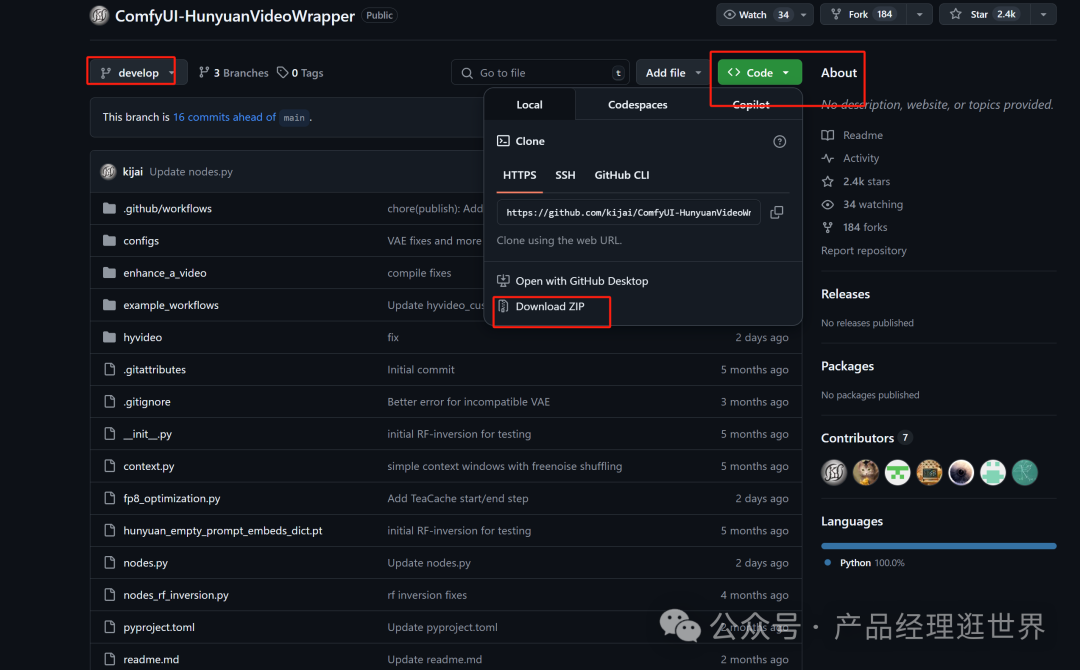Open the nodes_rf_inversion.py file
The width and height of the screenshot is (1080, 670).
point(176,595)
